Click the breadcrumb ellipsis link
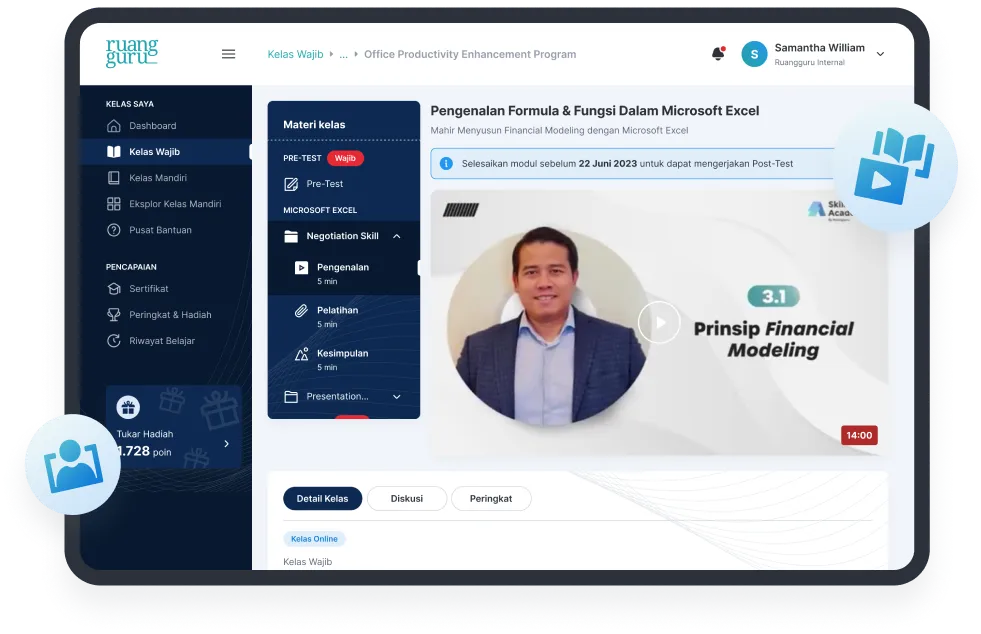This screenshot has height=634, width=981. tap(343, 54)
